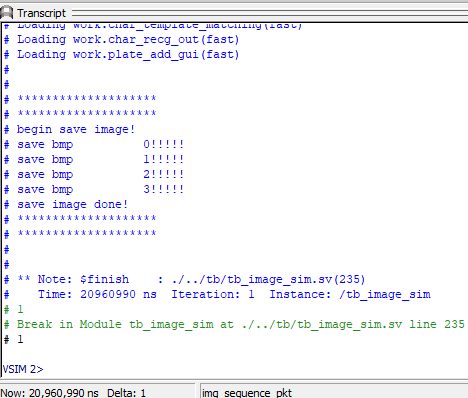
Task: Click the VSIM 2> command prompt
Action: [x=23, y=369]
